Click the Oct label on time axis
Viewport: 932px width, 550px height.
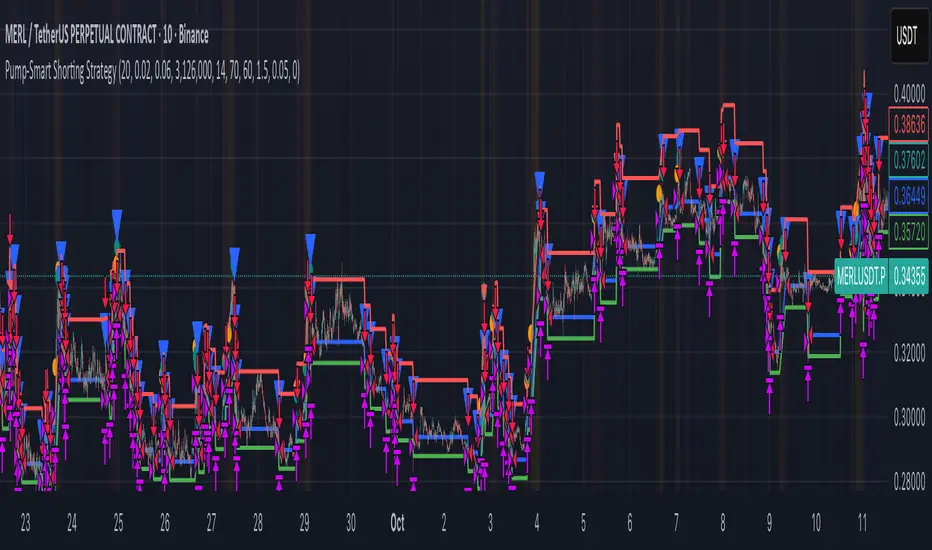pos(397,523)
